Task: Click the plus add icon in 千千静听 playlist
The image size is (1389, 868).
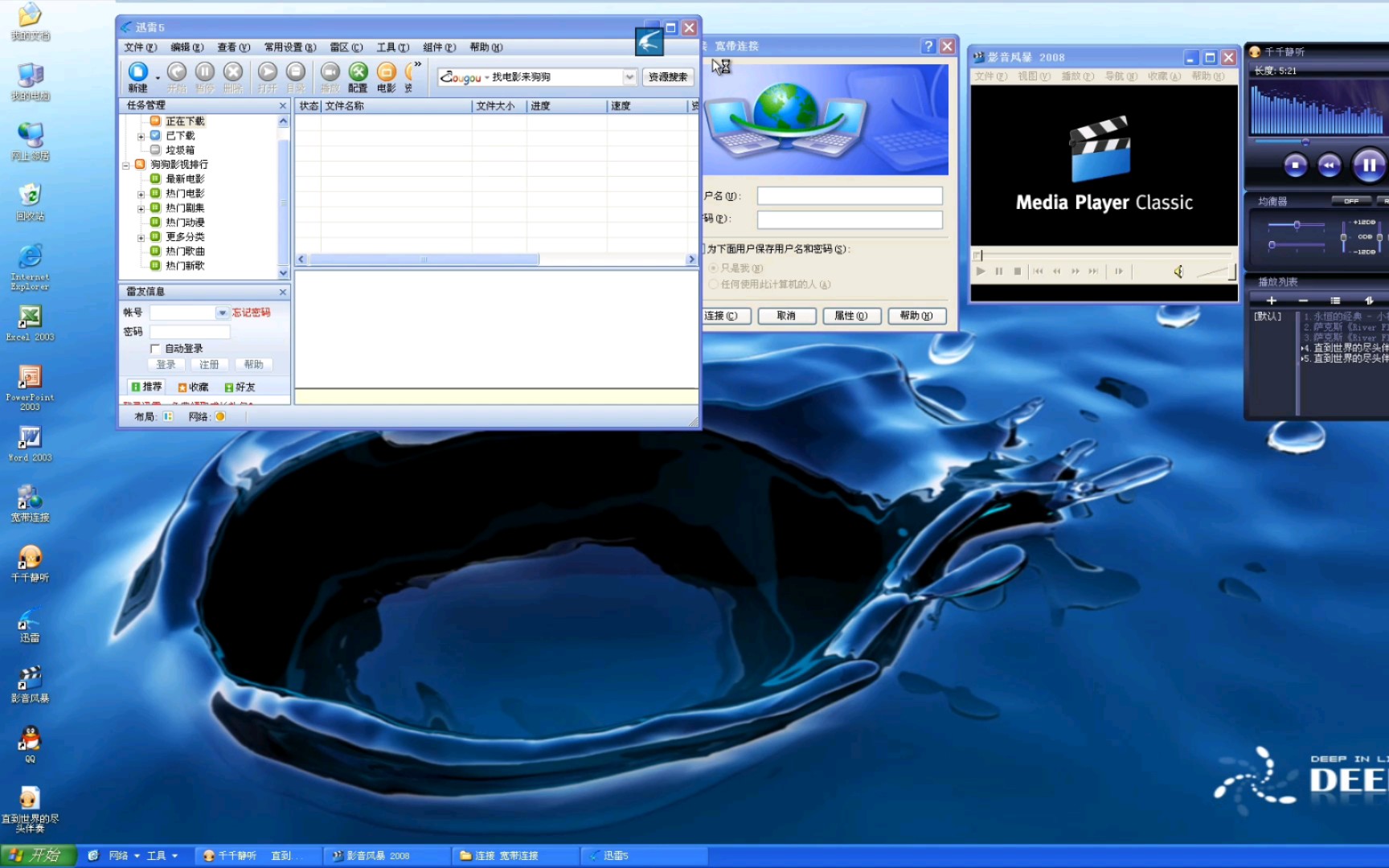Action: (1272, 301)
